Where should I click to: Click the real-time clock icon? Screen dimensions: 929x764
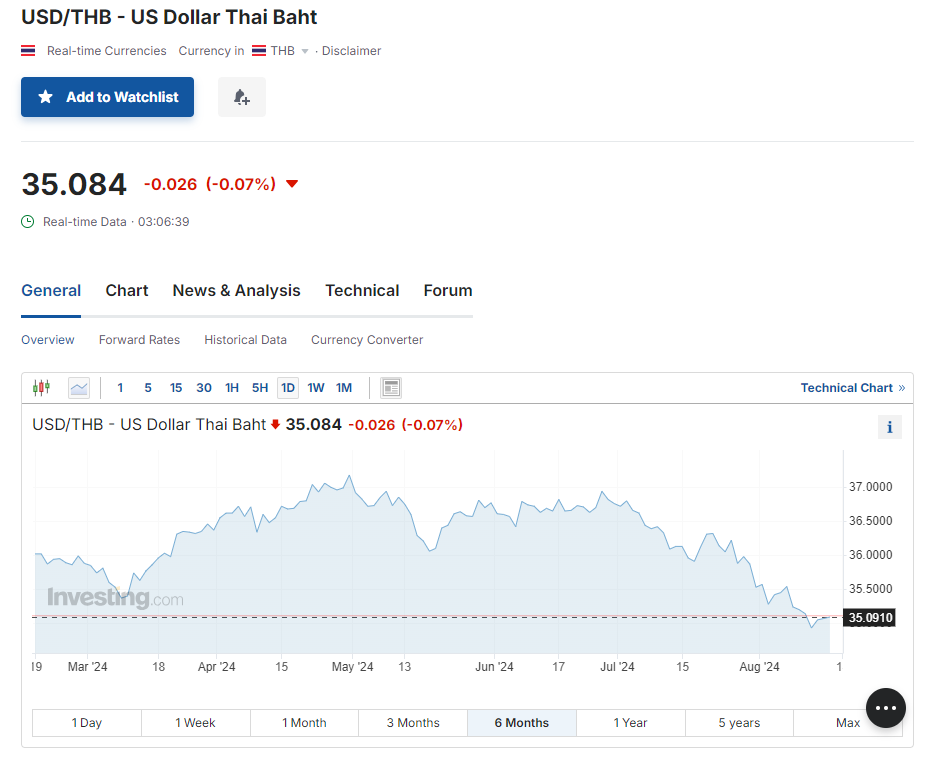point(28,222)
